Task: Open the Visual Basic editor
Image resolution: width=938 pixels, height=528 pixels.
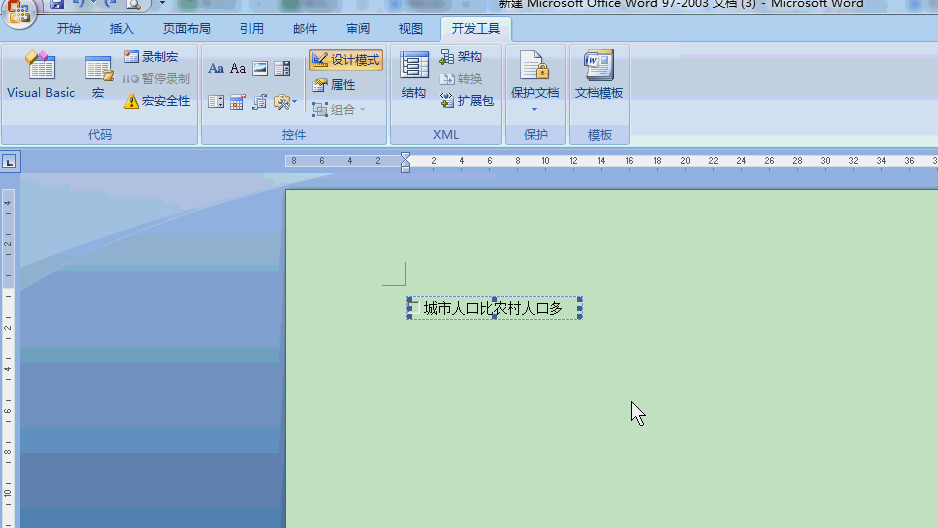Action: coord(41,74)
